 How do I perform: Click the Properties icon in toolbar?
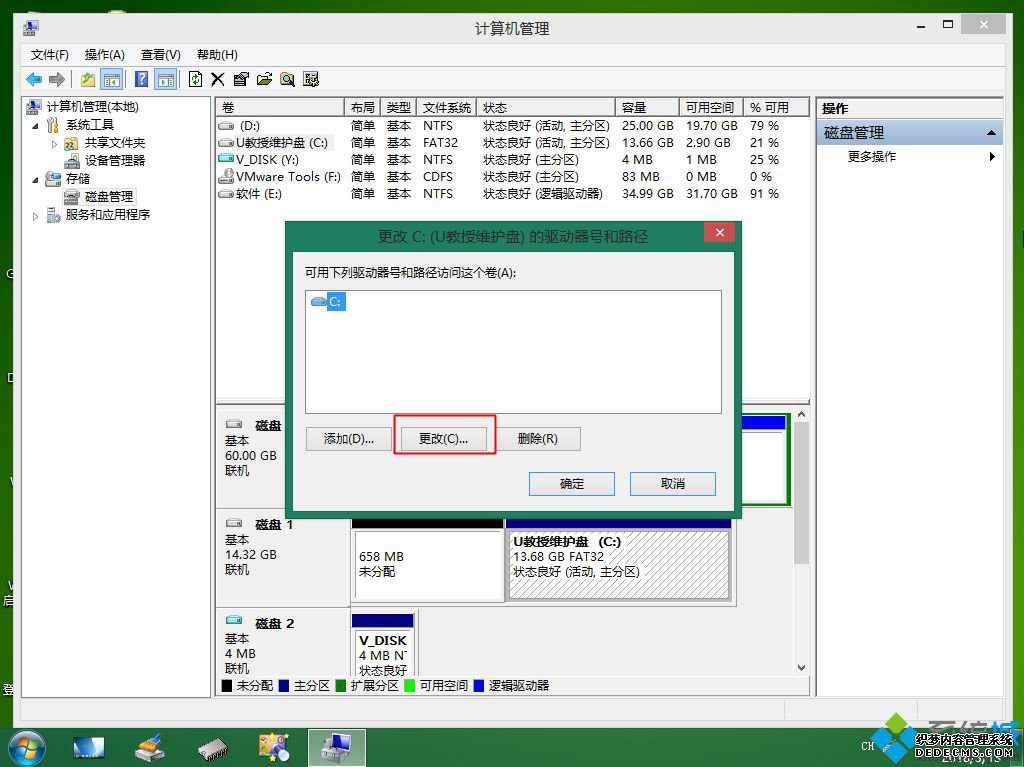tap(241, 80)
